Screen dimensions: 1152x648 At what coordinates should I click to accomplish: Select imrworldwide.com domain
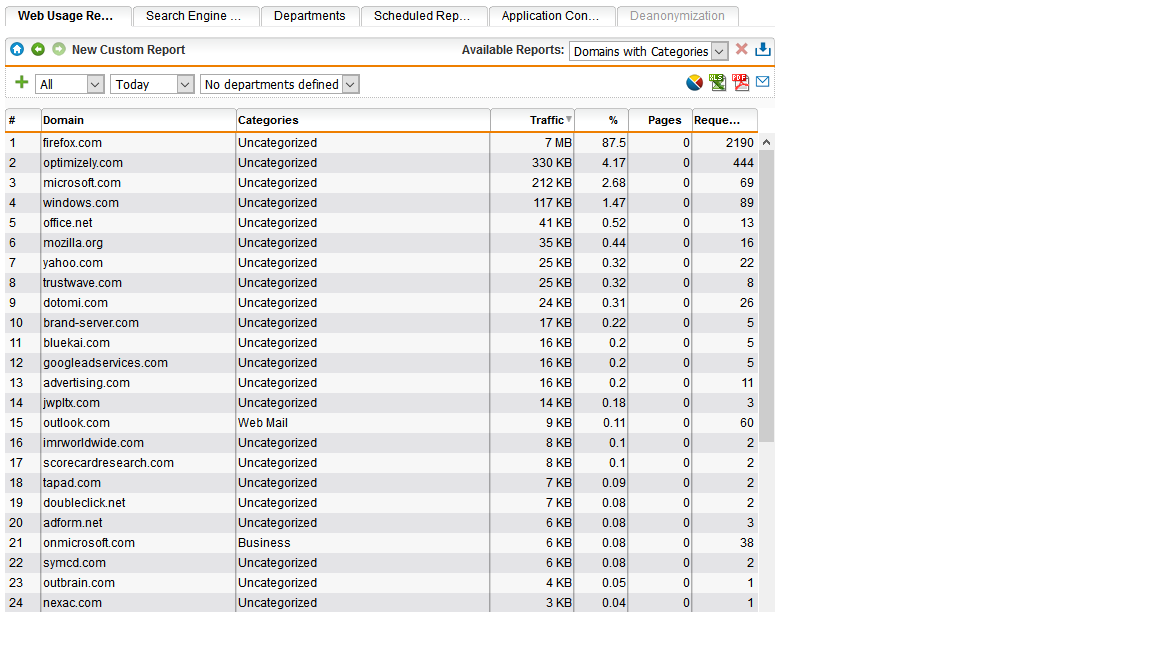93,443
